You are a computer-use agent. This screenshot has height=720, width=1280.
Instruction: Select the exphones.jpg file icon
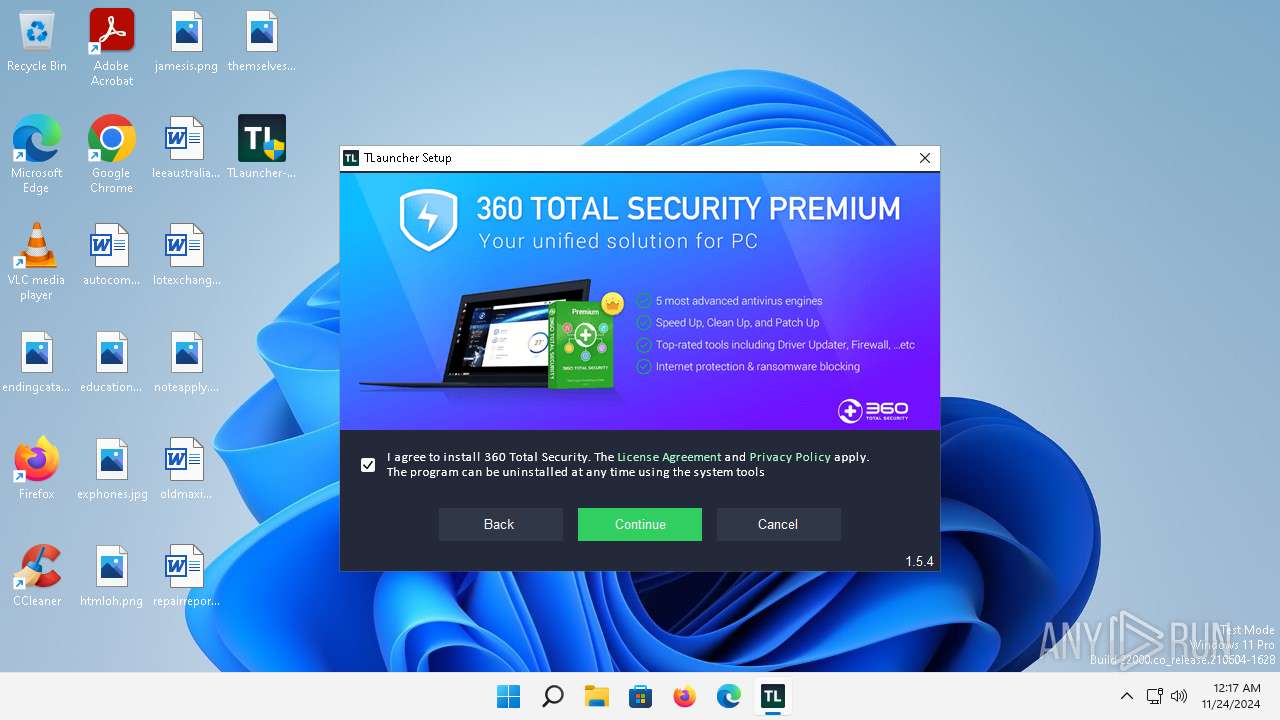pyautogui.click(x=112, y=469)
